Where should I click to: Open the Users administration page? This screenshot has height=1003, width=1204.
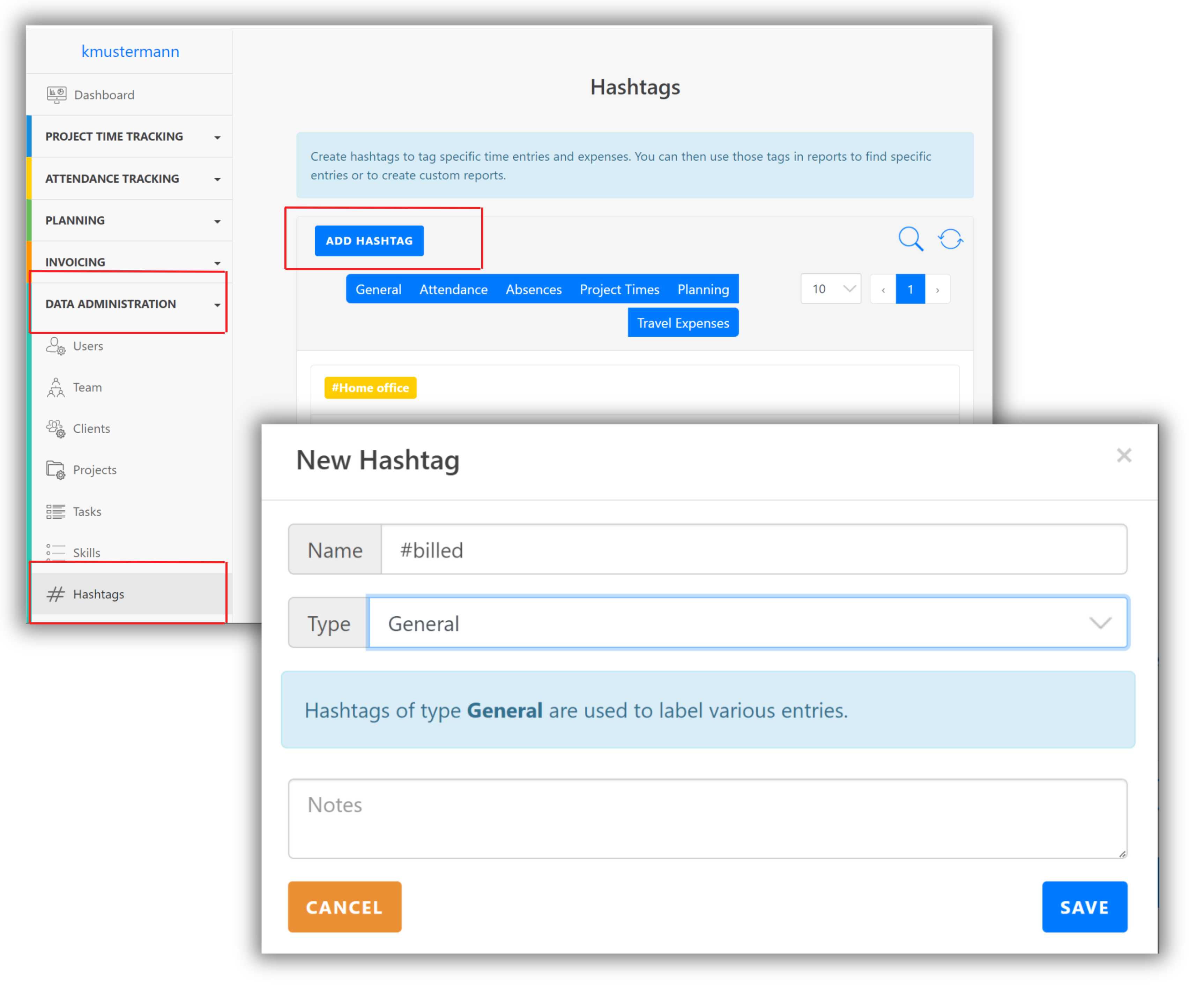pyautogui.click(x=88, y=346)
